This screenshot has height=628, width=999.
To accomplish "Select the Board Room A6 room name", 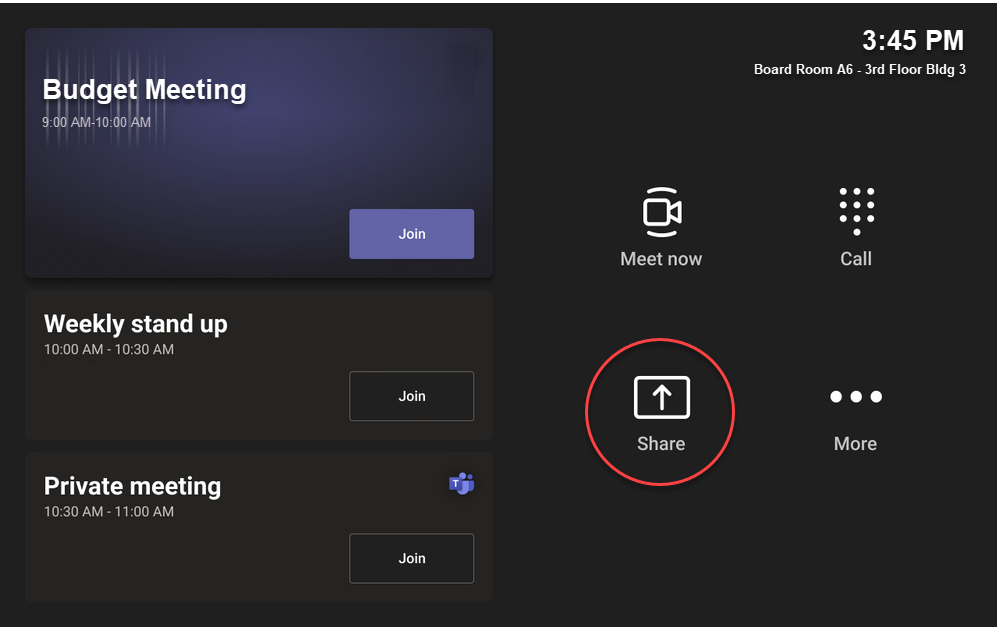I will [859, 69].
